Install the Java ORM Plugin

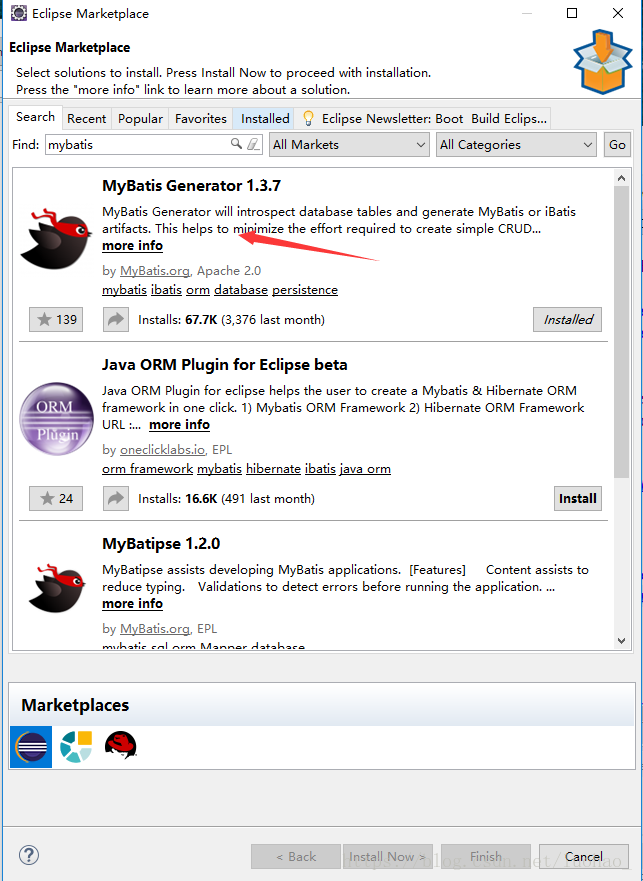coord(578,498)
